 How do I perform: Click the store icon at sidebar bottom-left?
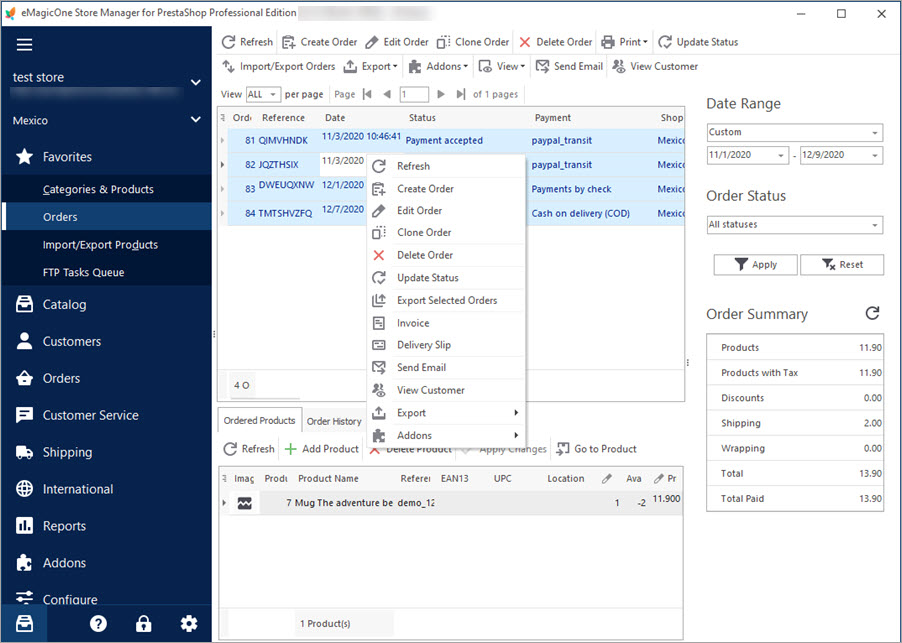pos(24,623)
